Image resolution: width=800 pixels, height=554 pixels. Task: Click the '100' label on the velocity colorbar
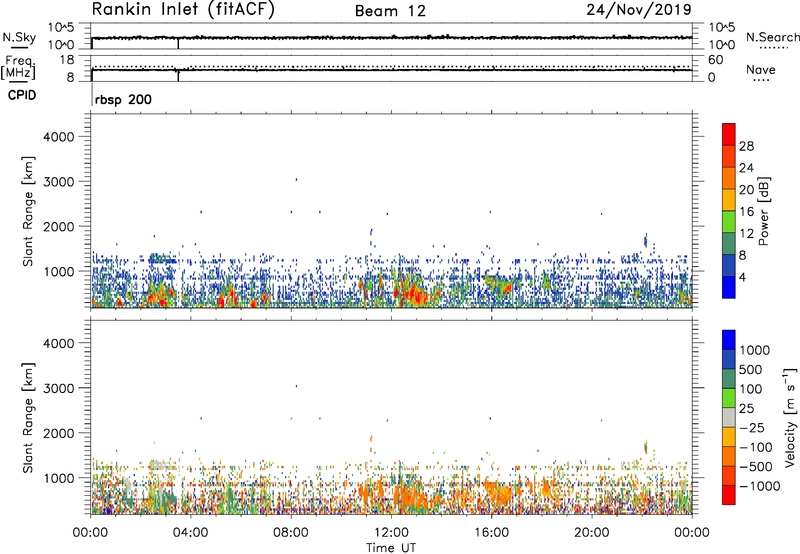[750, 389]
